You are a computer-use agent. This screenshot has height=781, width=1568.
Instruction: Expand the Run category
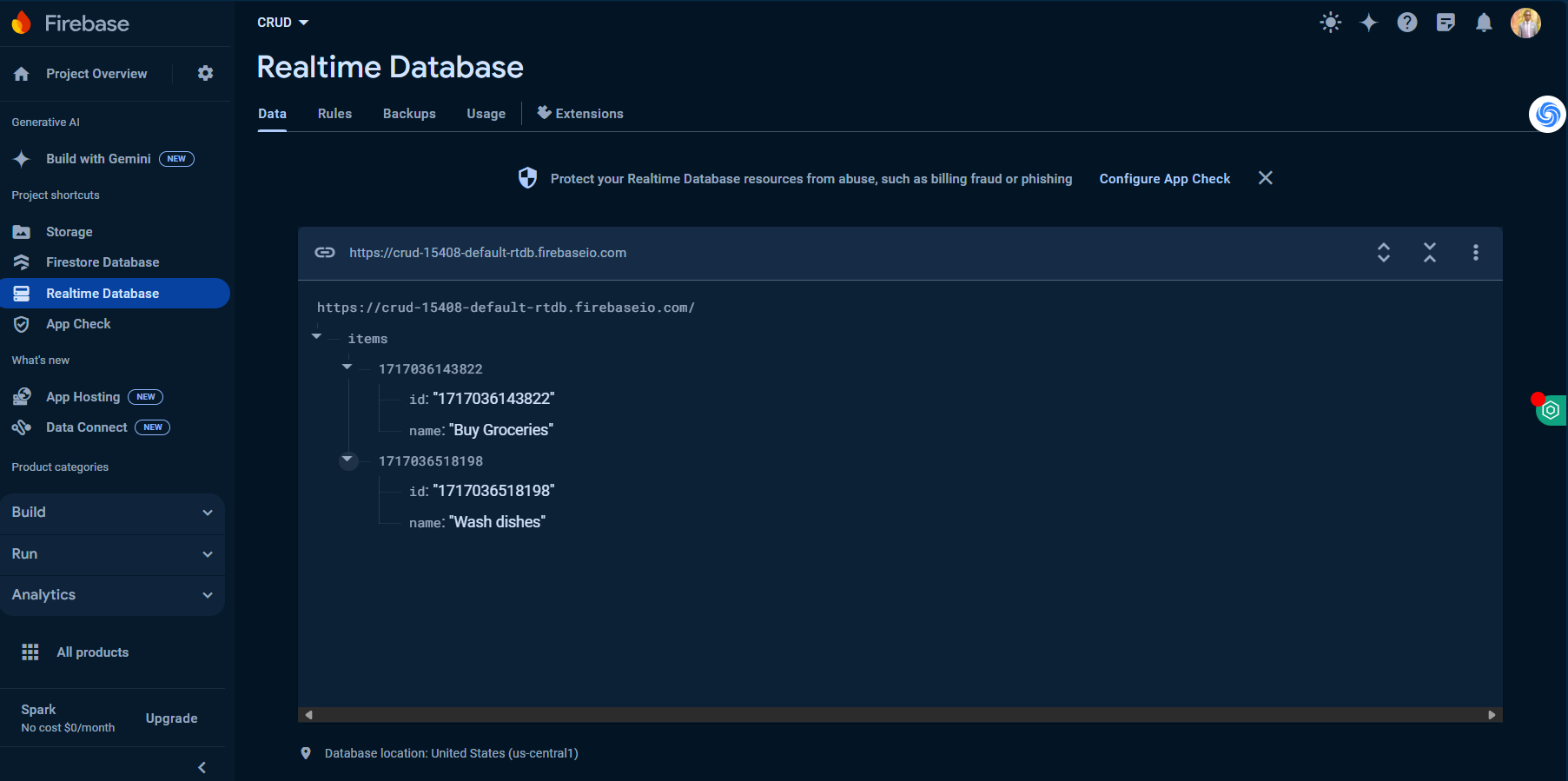pos(112,554)
